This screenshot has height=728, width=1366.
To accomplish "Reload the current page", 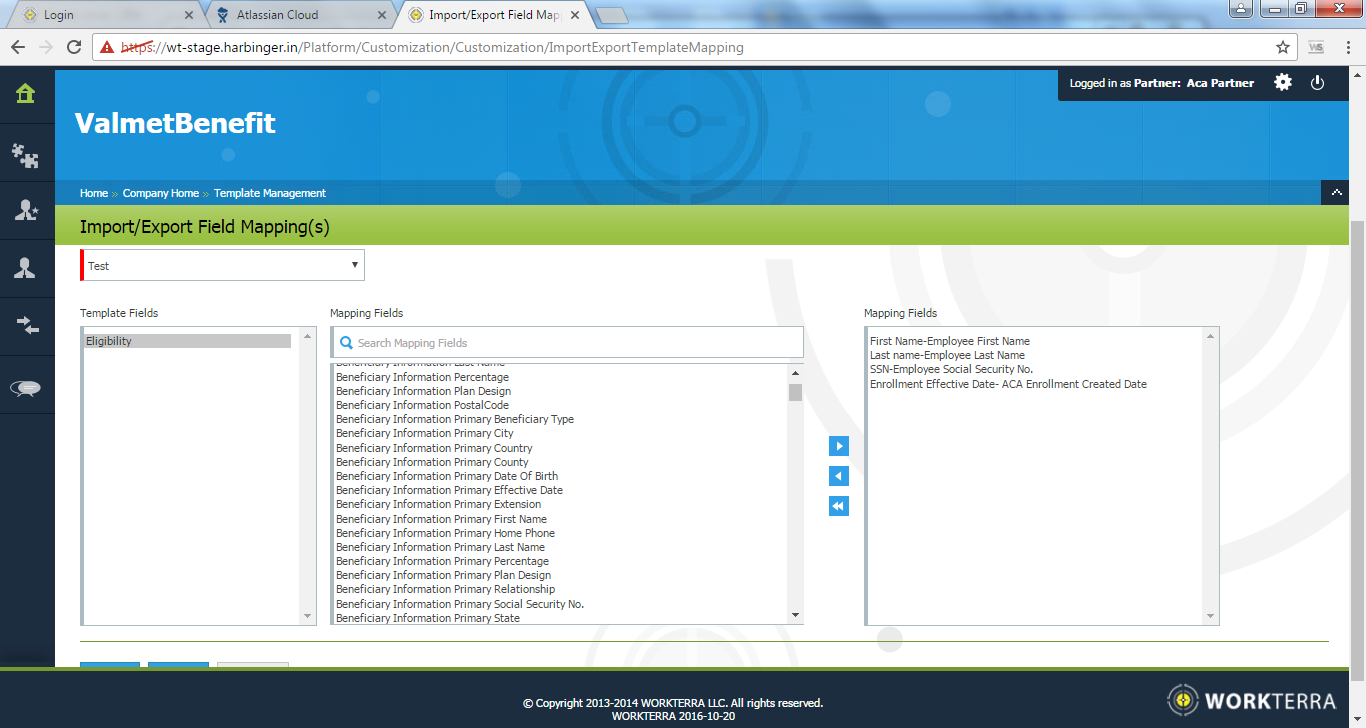I will 74,47.
